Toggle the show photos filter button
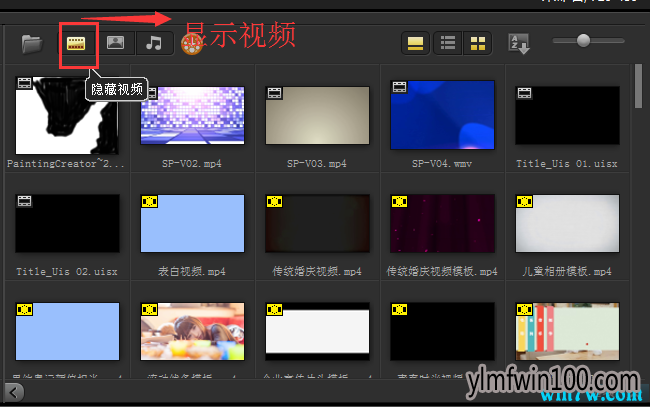 tap(115, 43)
